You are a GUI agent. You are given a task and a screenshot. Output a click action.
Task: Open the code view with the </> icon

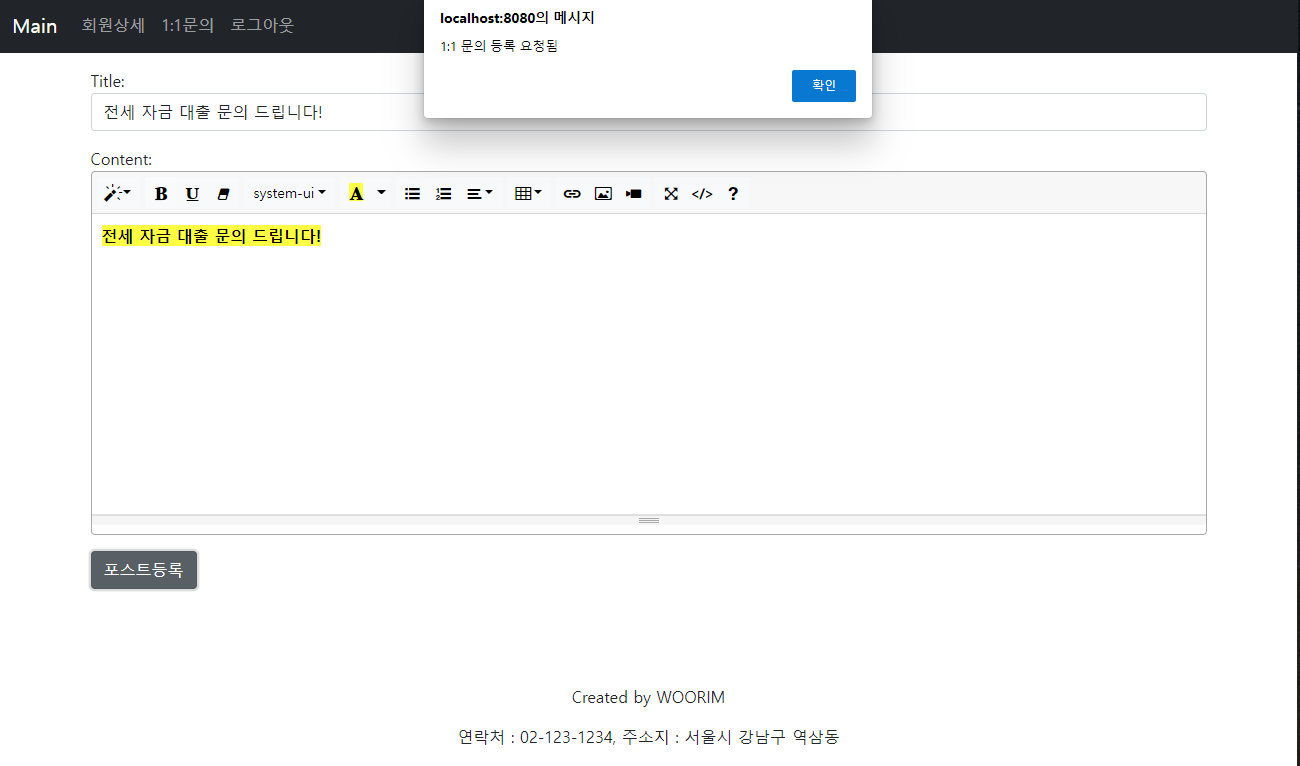pyautogui.click(x=702, y=194)
